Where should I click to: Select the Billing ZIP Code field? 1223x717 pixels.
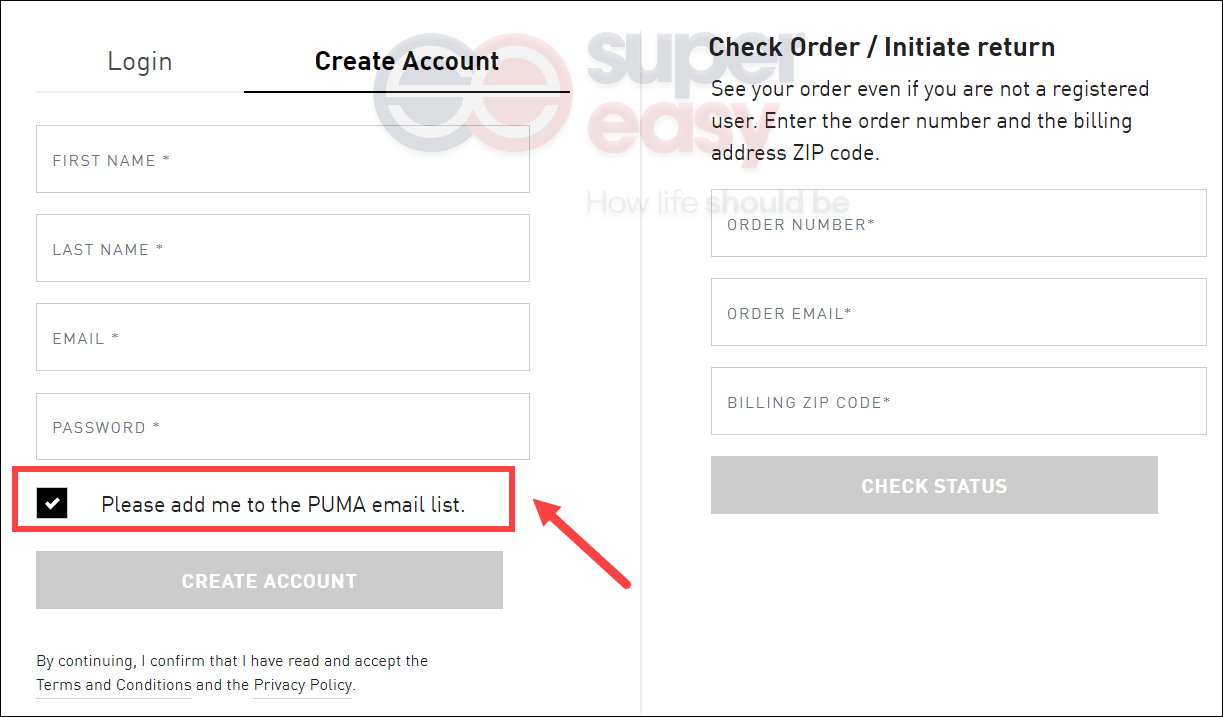coord(959,401)
